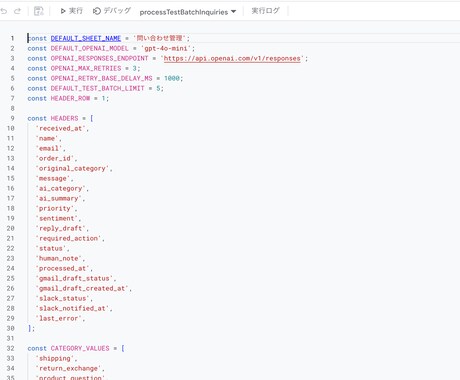Click the 'gmail_draft_created_at' string

click(82, 288)
